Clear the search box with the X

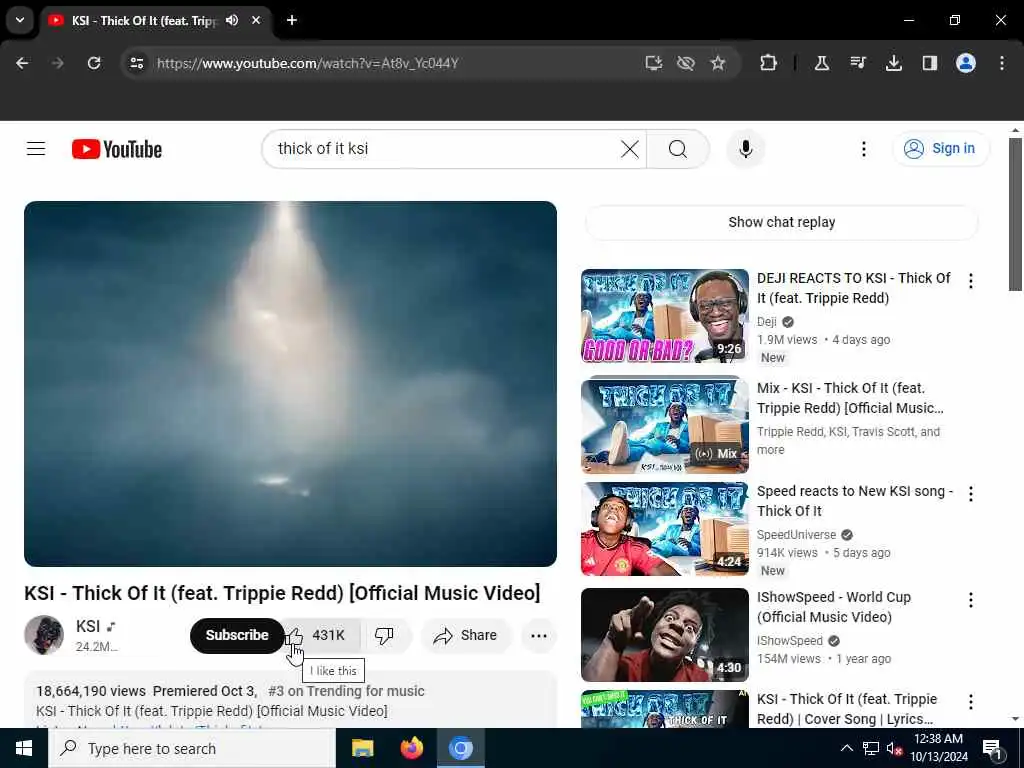pyautogui.click(x=630, y=149)
